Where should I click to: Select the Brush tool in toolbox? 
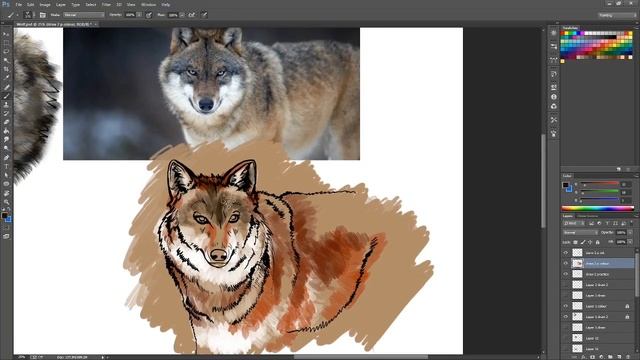[x=6, y=96]
